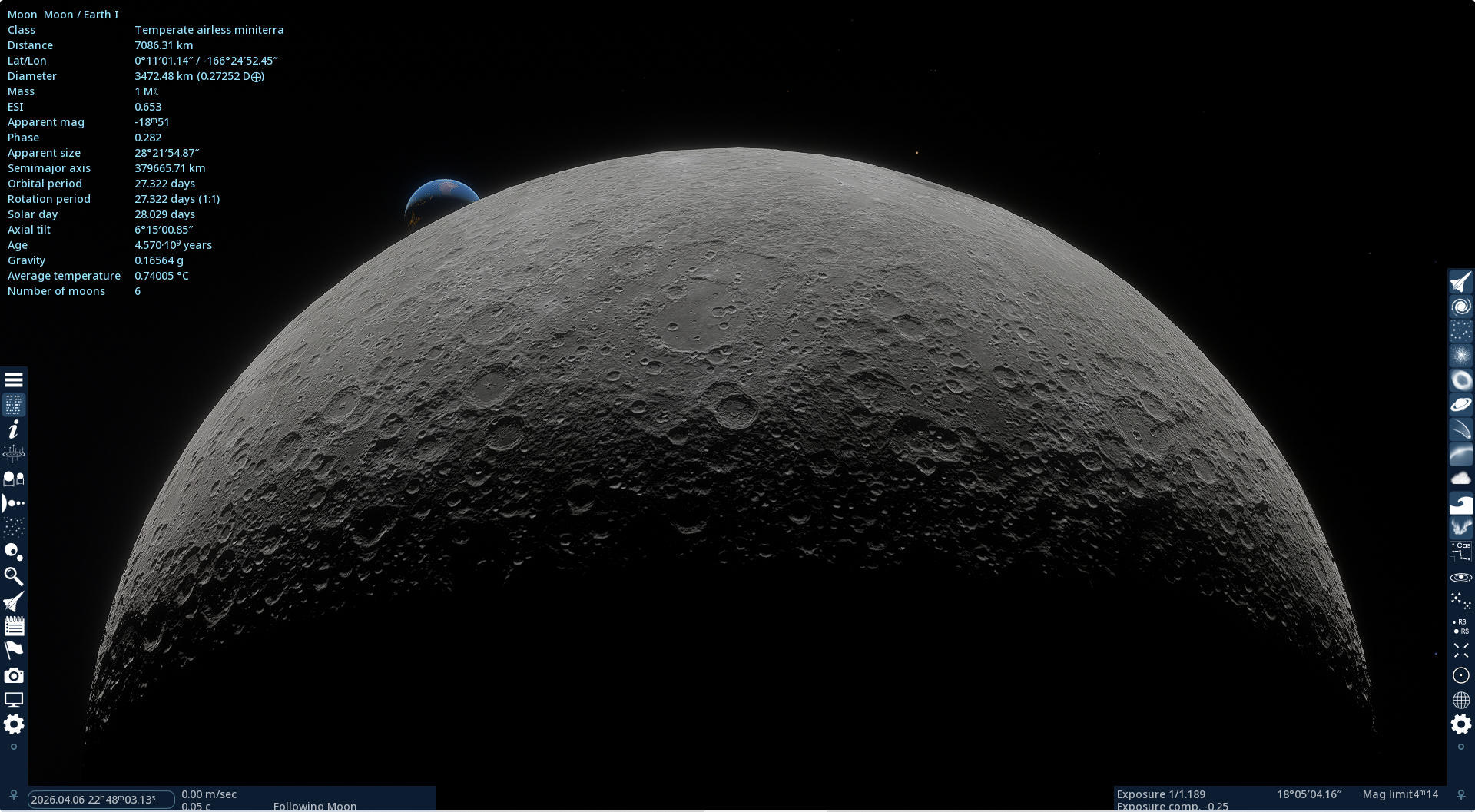Open the spacecraft icon in left toolbar
The width and height of the screenshot is (1475, 812).
pos(14,602)
